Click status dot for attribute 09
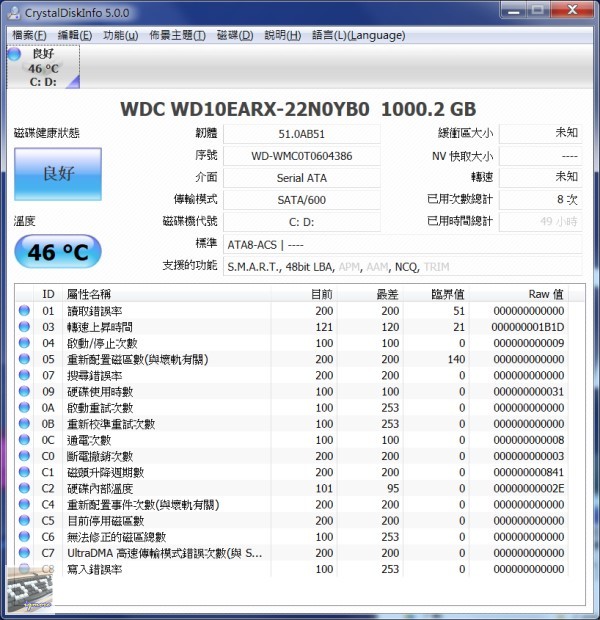Image resolution: width=600 pixels, height=620 pixels. coord(24,391)
